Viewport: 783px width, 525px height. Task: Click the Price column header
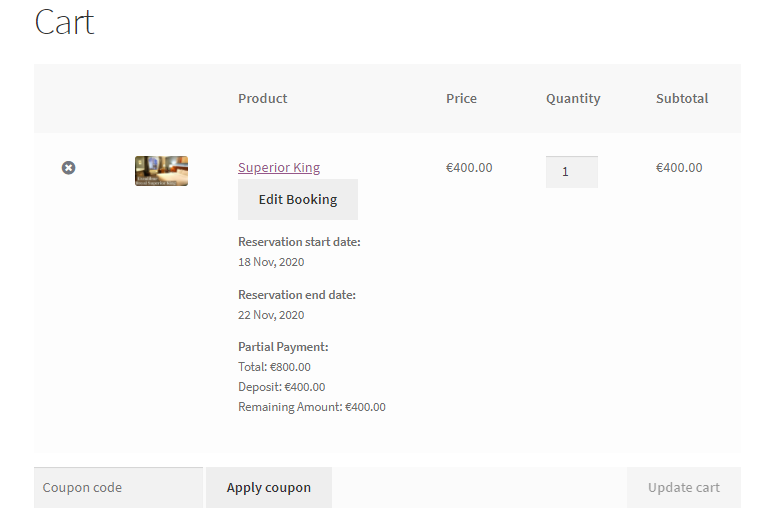click(x=461, y=99)
